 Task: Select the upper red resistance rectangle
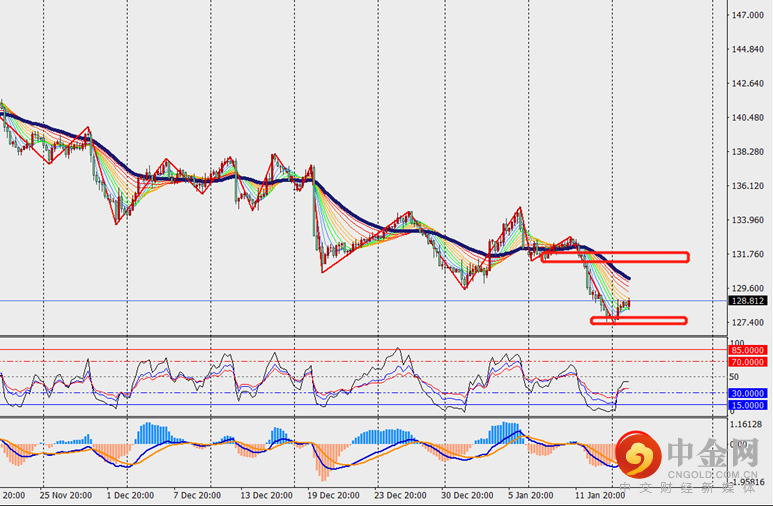tap(614, 257)
